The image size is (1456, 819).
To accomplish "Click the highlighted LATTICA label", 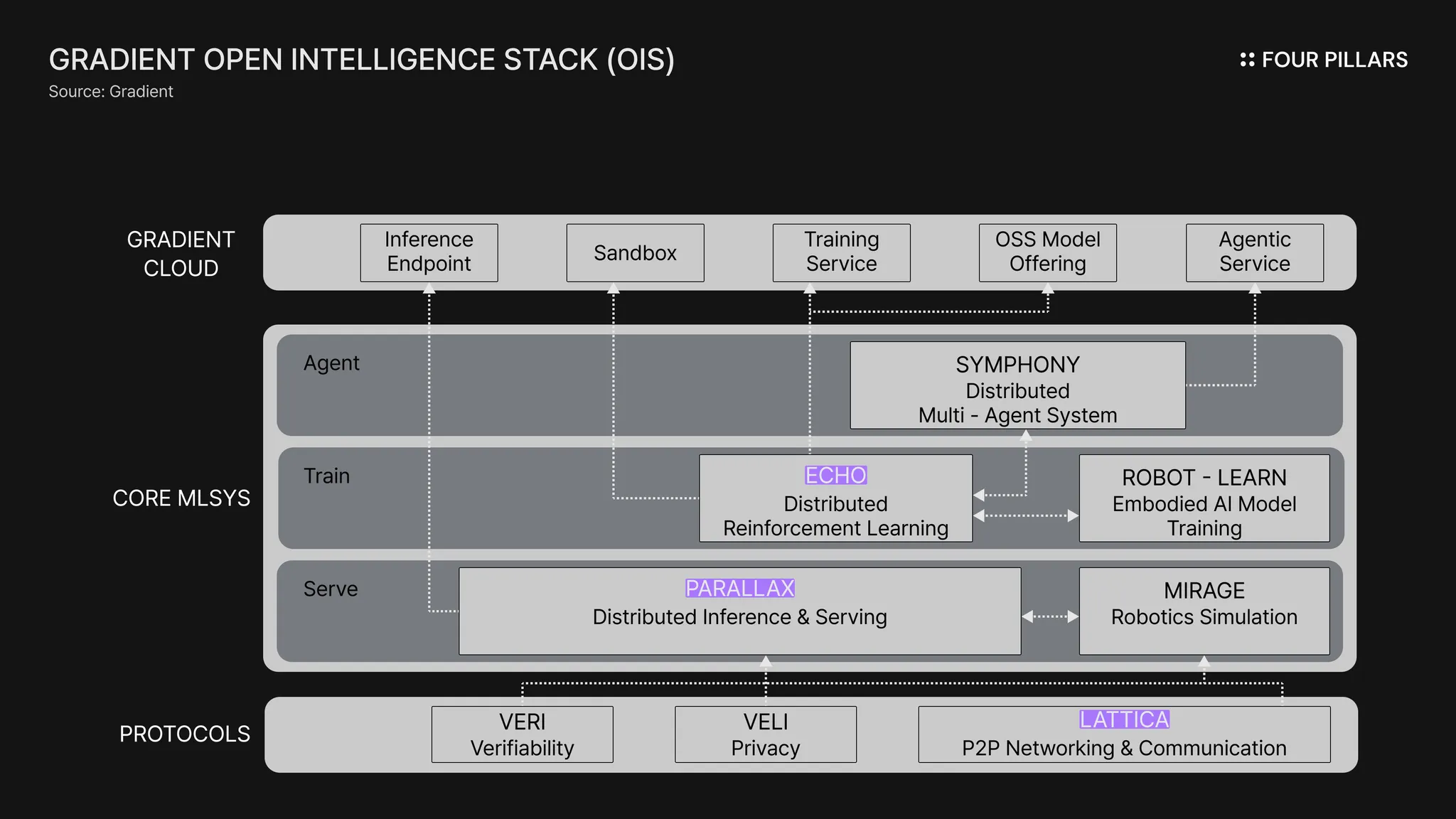I will coord(1124,719).
